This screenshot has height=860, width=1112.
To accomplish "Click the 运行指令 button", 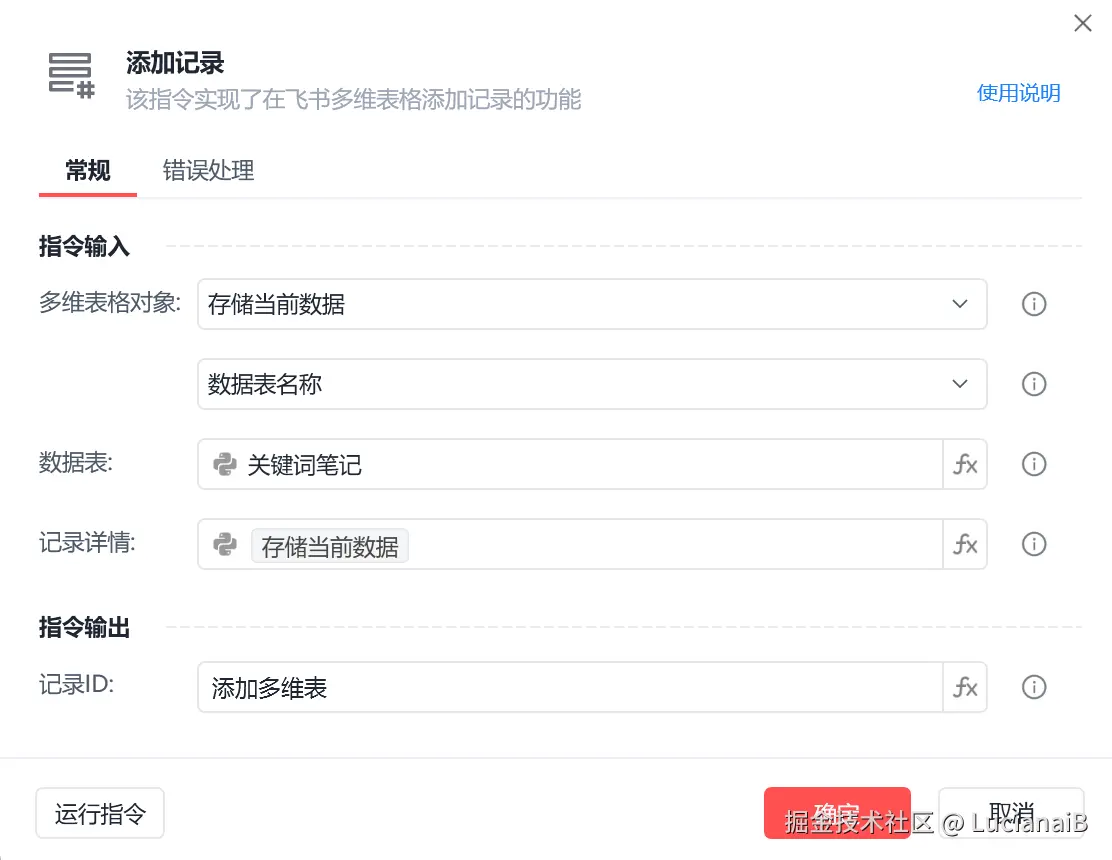I will tap(100, 813).
